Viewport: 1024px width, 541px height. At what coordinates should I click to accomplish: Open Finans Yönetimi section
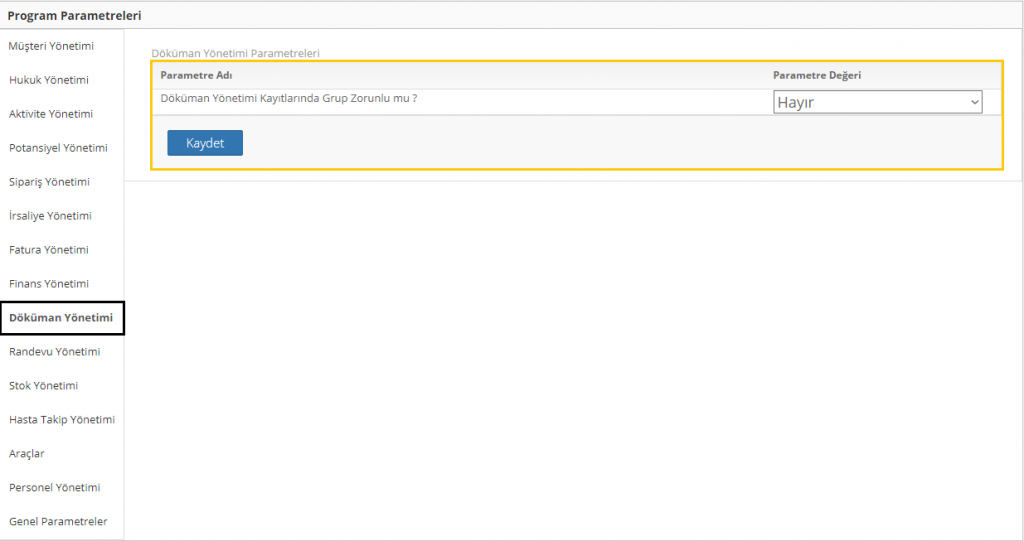point(49,284)
